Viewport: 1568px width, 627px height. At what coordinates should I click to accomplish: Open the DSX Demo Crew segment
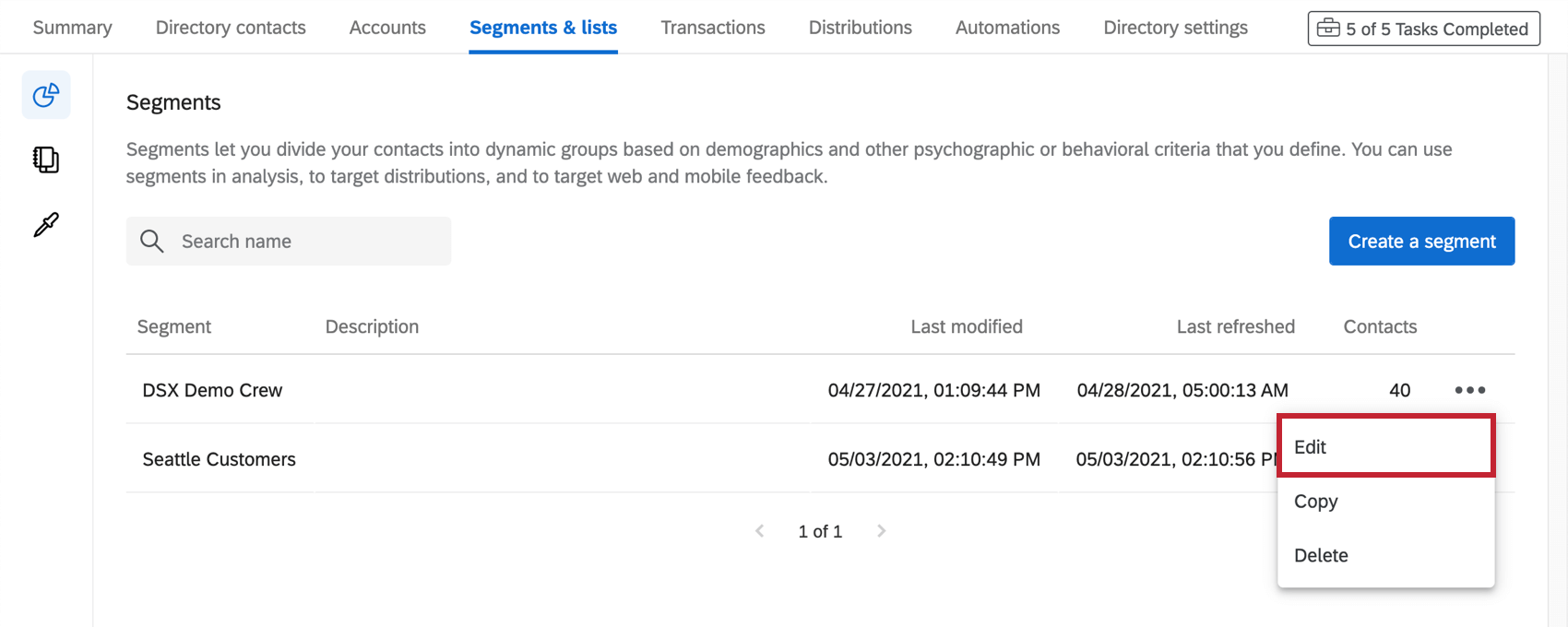coord(212,390)
